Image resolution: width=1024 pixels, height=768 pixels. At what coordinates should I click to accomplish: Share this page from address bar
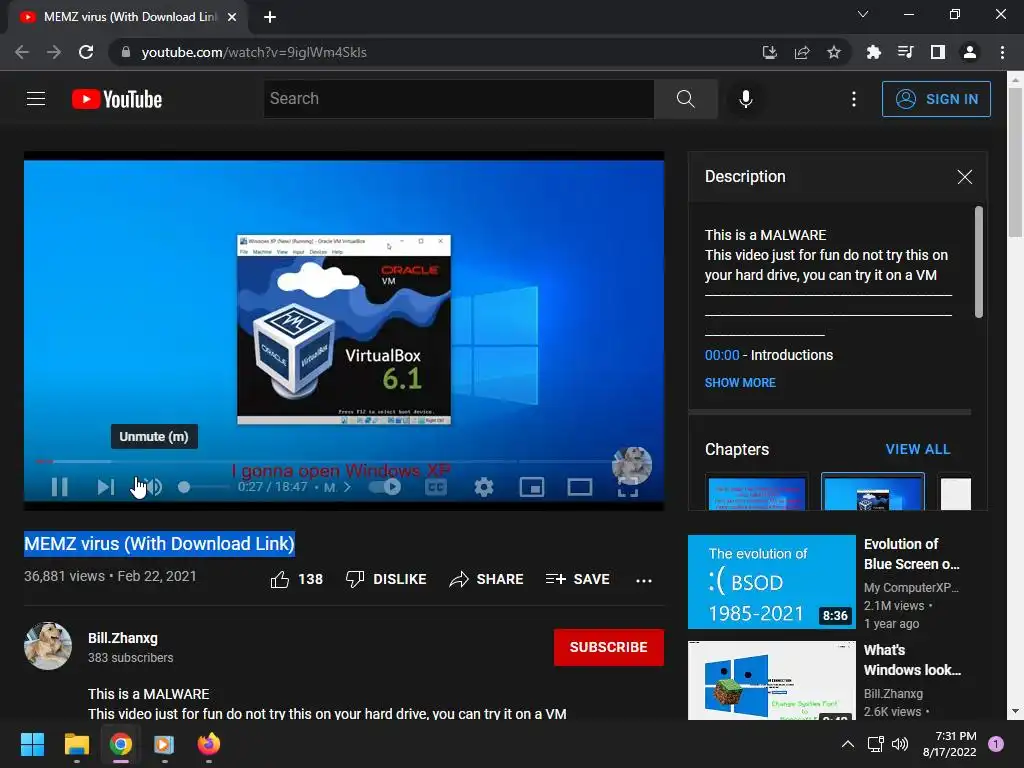point(801,52)
